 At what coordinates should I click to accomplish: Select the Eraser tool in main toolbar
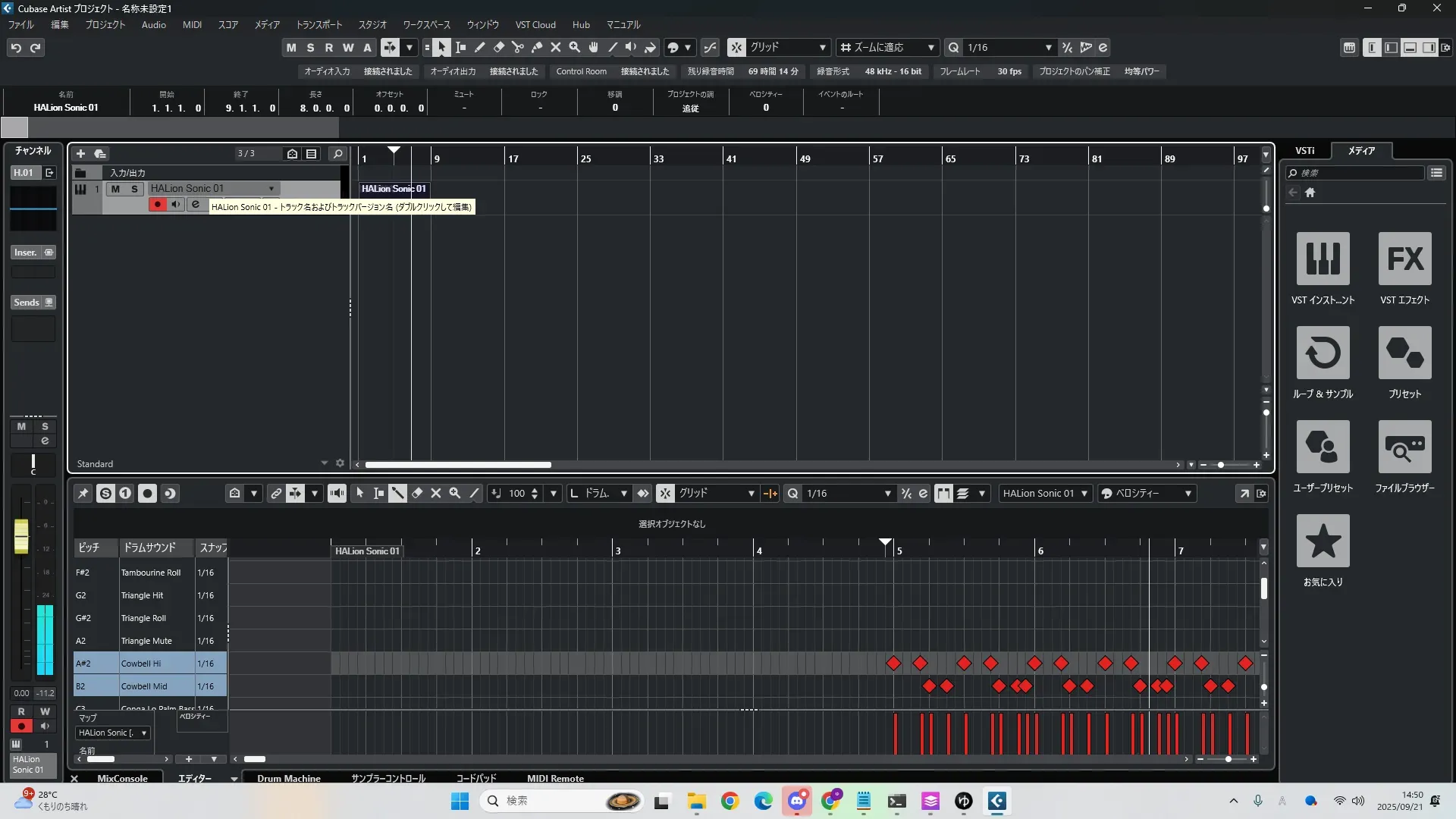pos(499,47)
